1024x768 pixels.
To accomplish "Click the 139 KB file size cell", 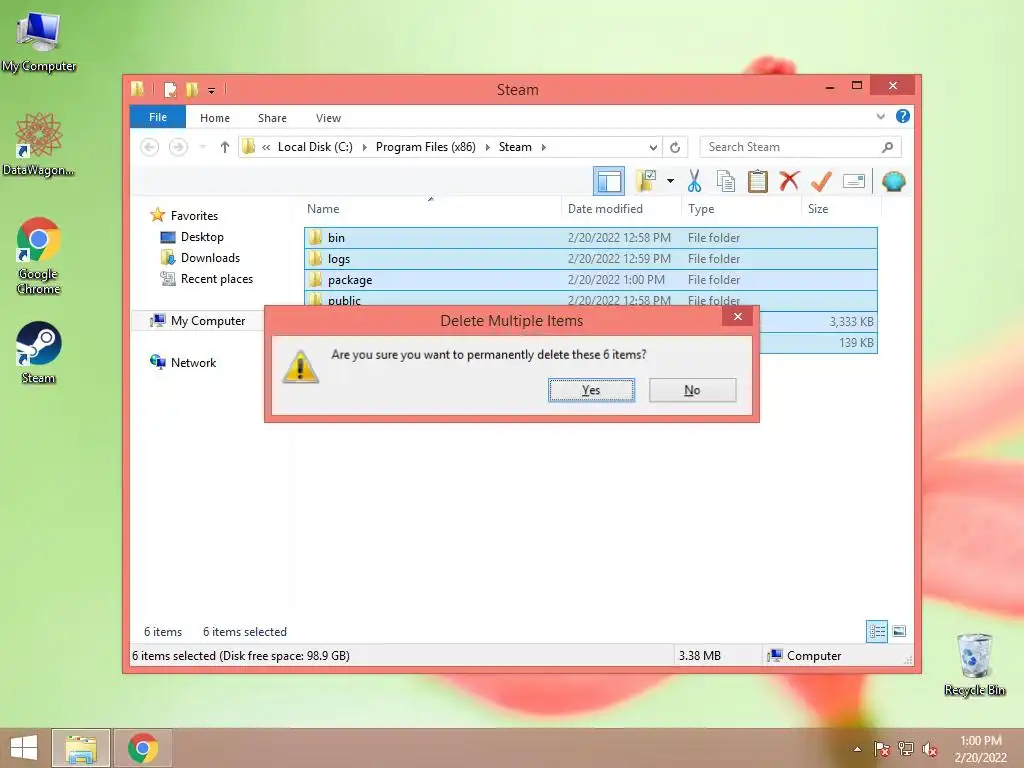I will (856, 343).
